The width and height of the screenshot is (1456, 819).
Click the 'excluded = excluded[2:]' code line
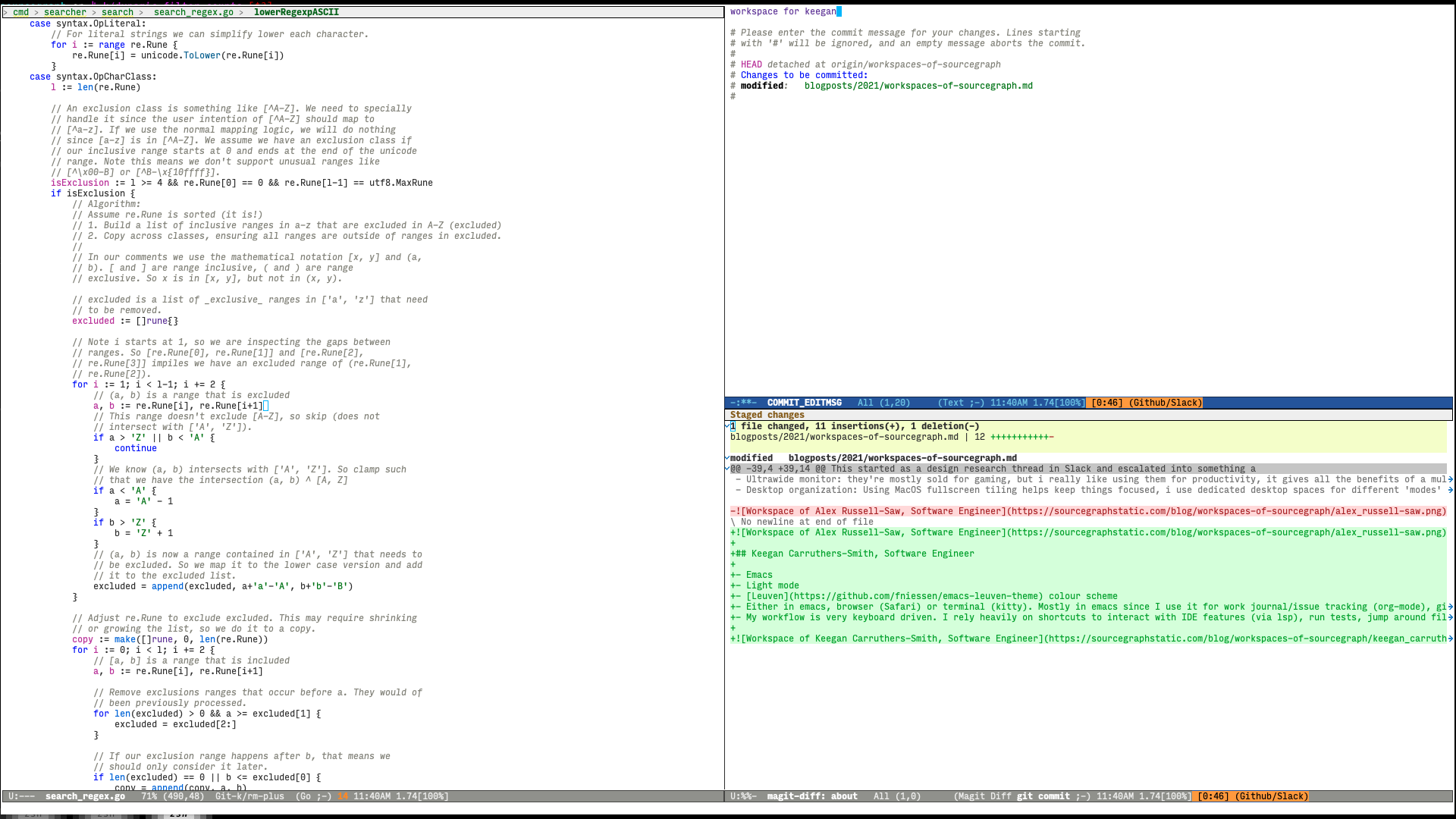175,724
